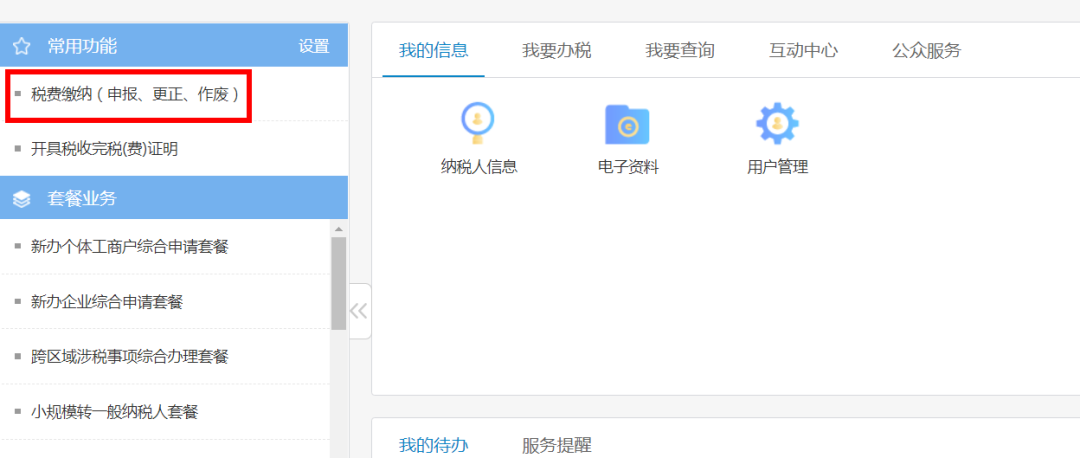Switch to the 我要办税 tab
Image resolution: width=1080 pixels, height=458 pixels.
point(556,50)
